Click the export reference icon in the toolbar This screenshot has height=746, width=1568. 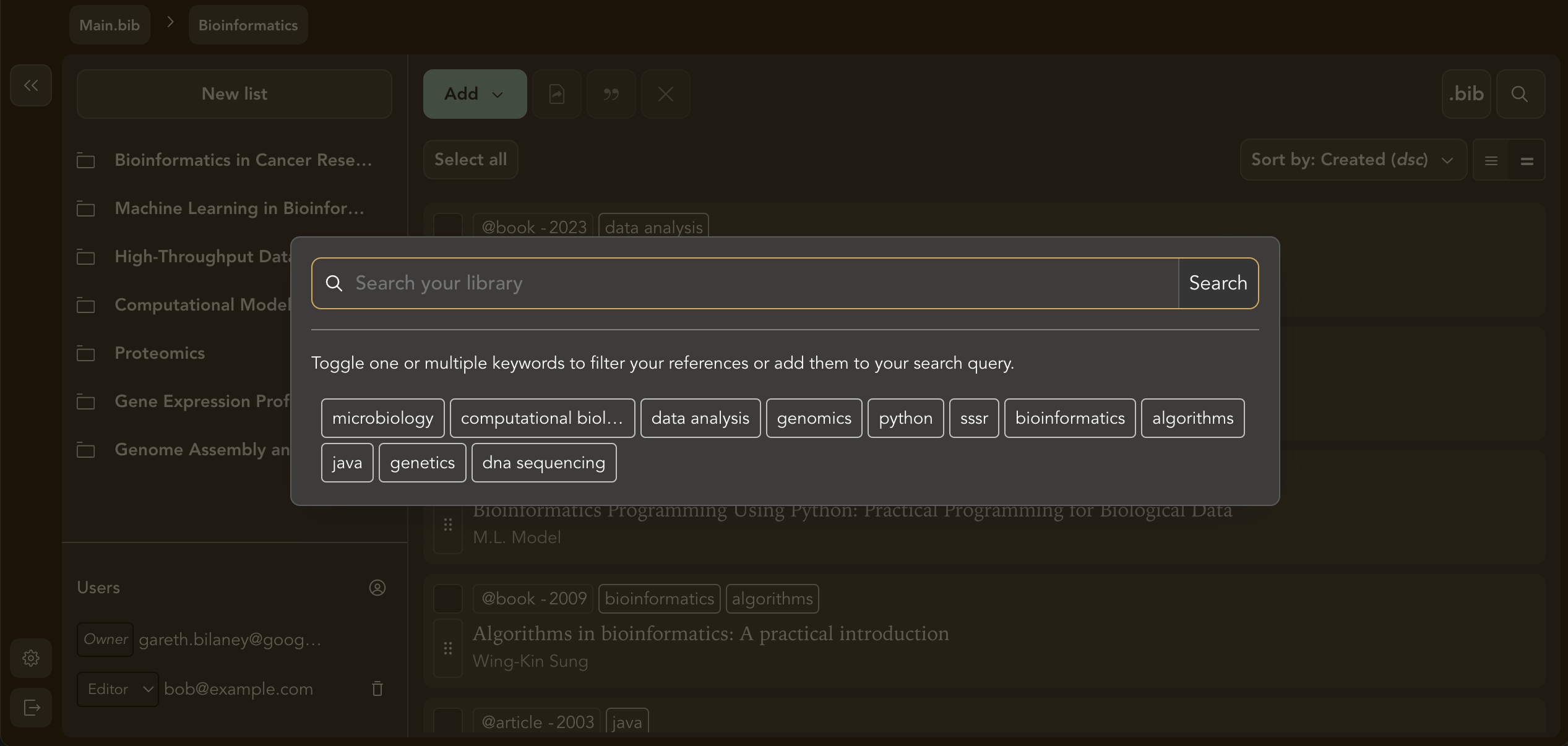click(x=556, y=94)
